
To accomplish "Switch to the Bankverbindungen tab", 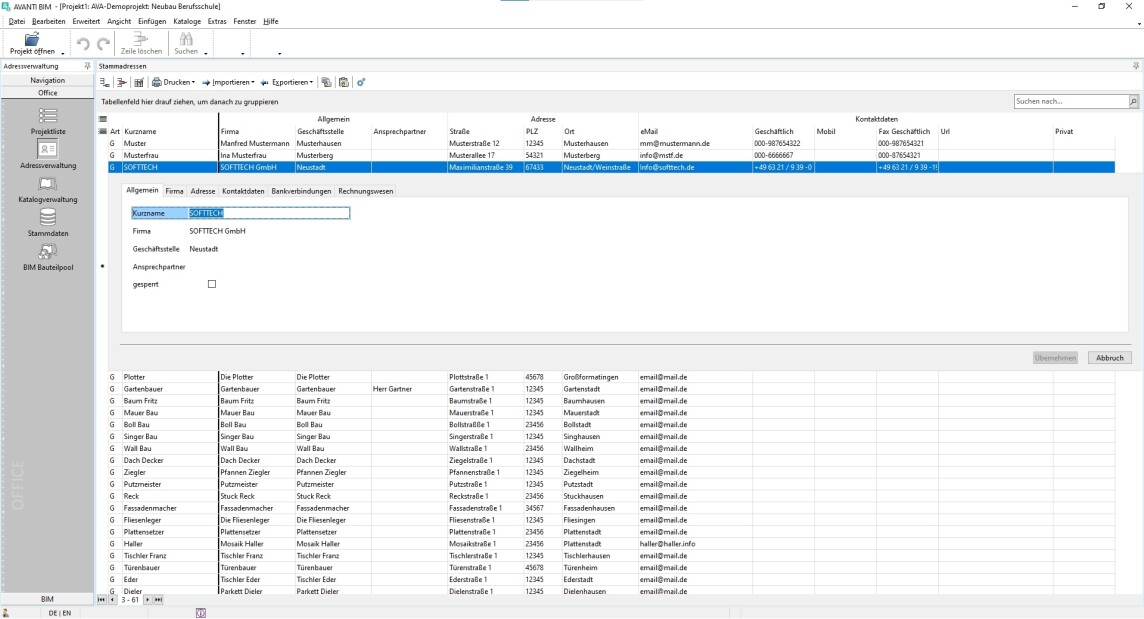I will click(301, 190).
